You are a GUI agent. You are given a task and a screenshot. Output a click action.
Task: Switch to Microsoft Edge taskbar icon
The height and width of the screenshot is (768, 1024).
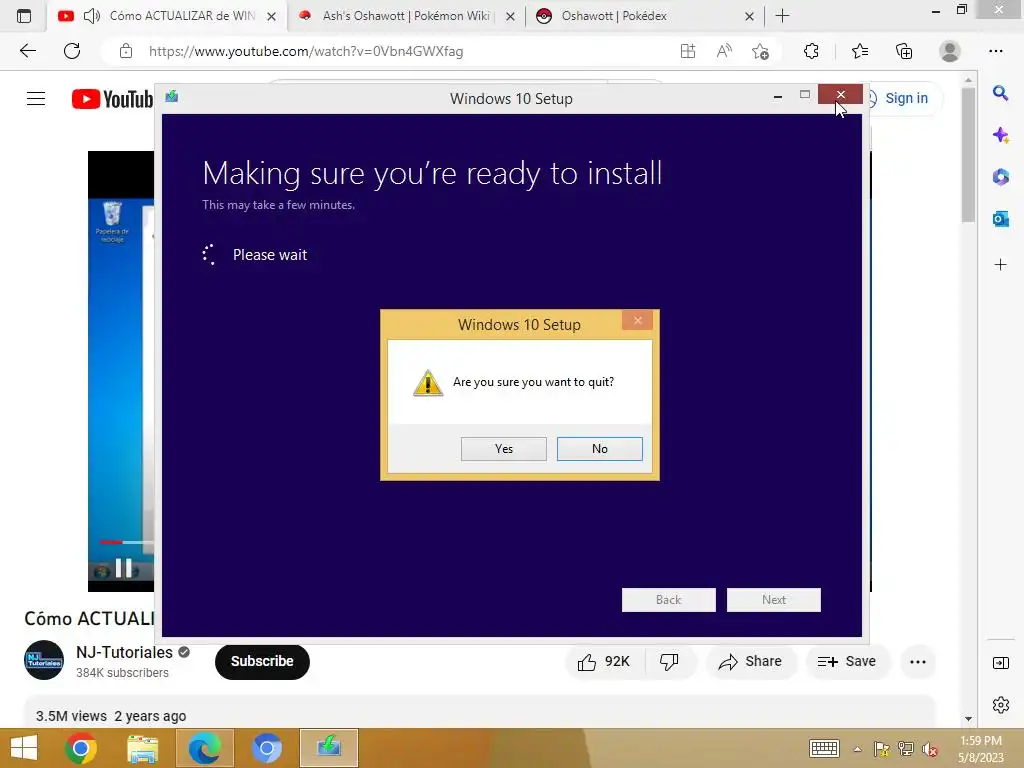click(204, 748)
